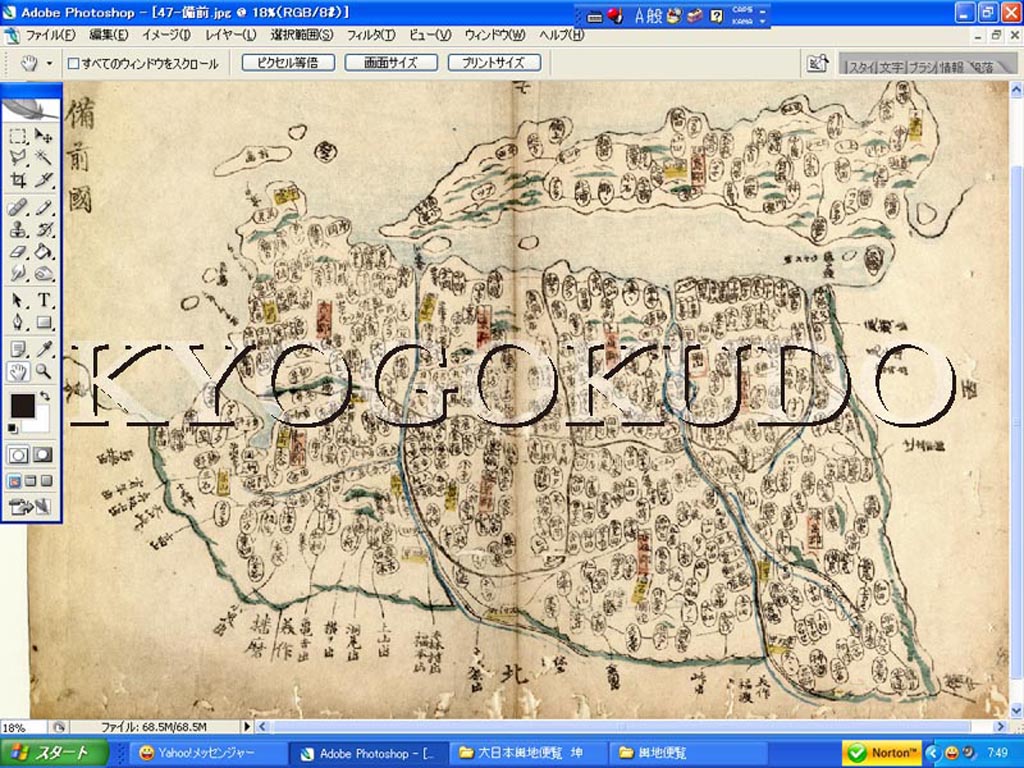The width and height of the screenshot is (1024, 768).
Task: Select the Type tool
Action: tap(44, 300)
